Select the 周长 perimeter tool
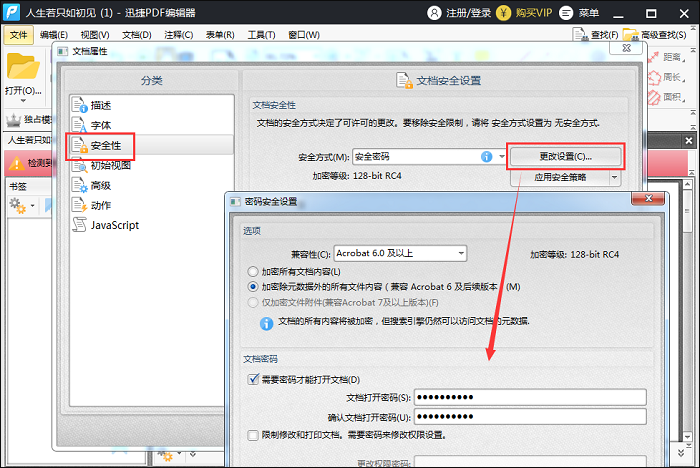The width and height of the screenshot is (700, 468). coord(666,77)
